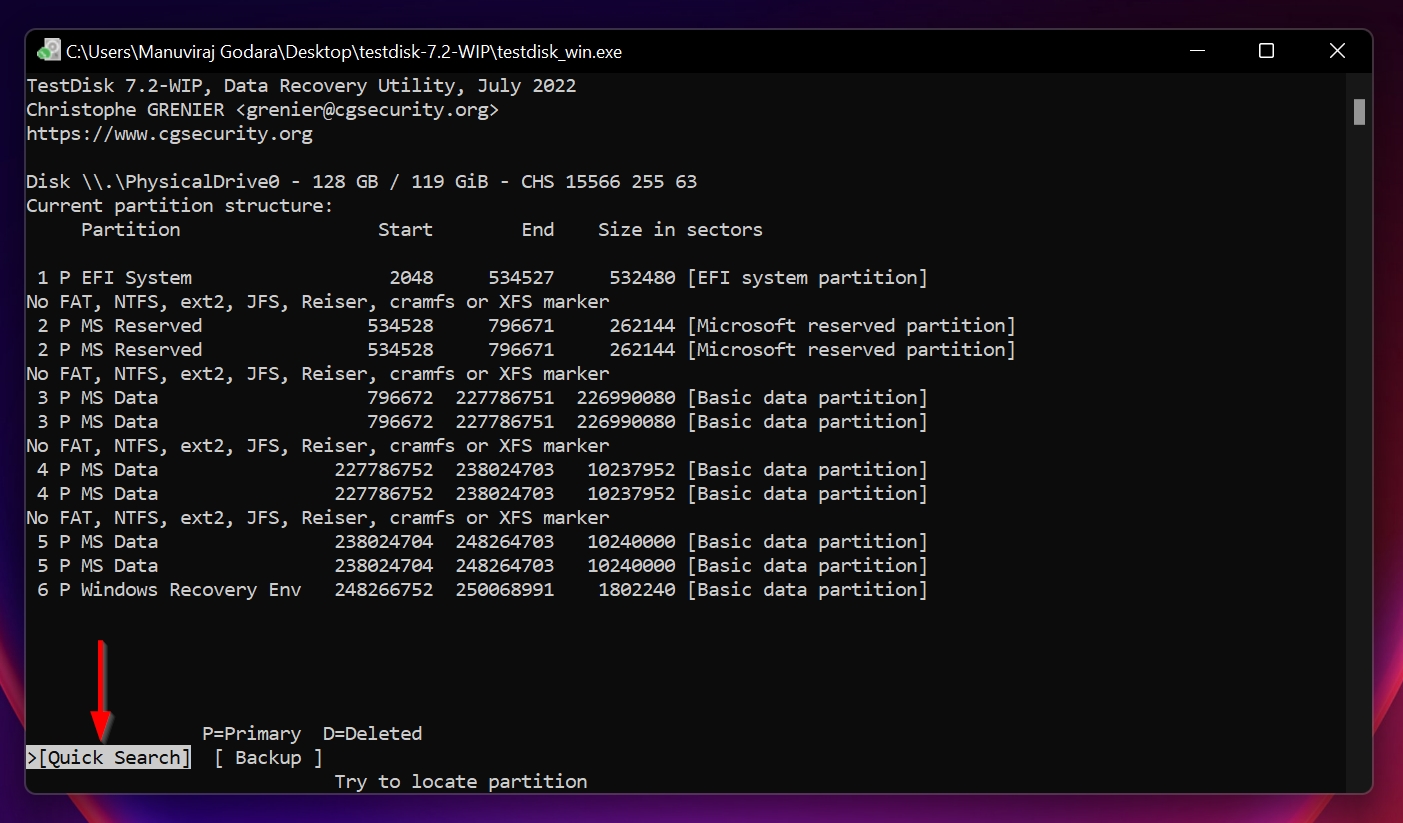Click the Disk \\.\PhysicalDrive0 info line
The image size is (1403, 823).
point(362,182)
